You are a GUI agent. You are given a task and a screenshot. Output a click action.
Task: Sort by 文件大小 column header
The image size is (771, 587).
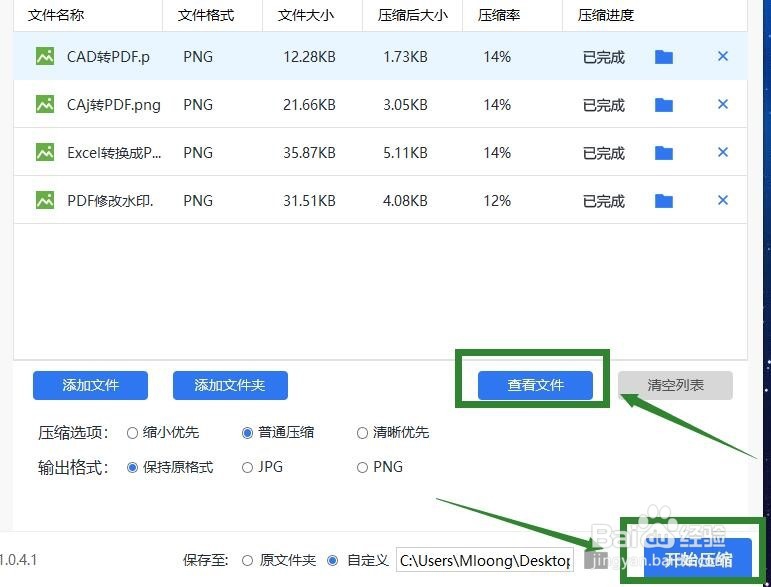coord(306,15)
